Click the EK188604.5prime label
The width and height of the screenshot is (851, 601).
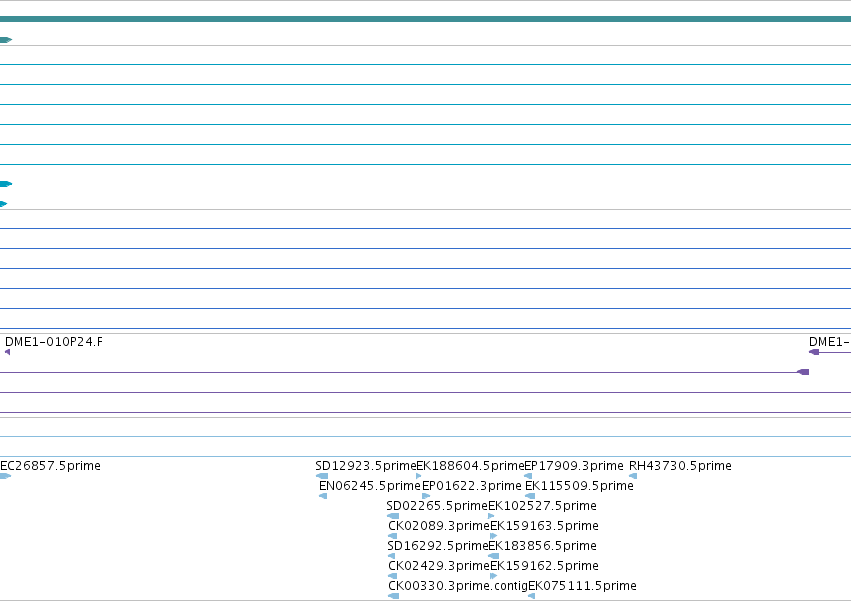tap(470, 466)
